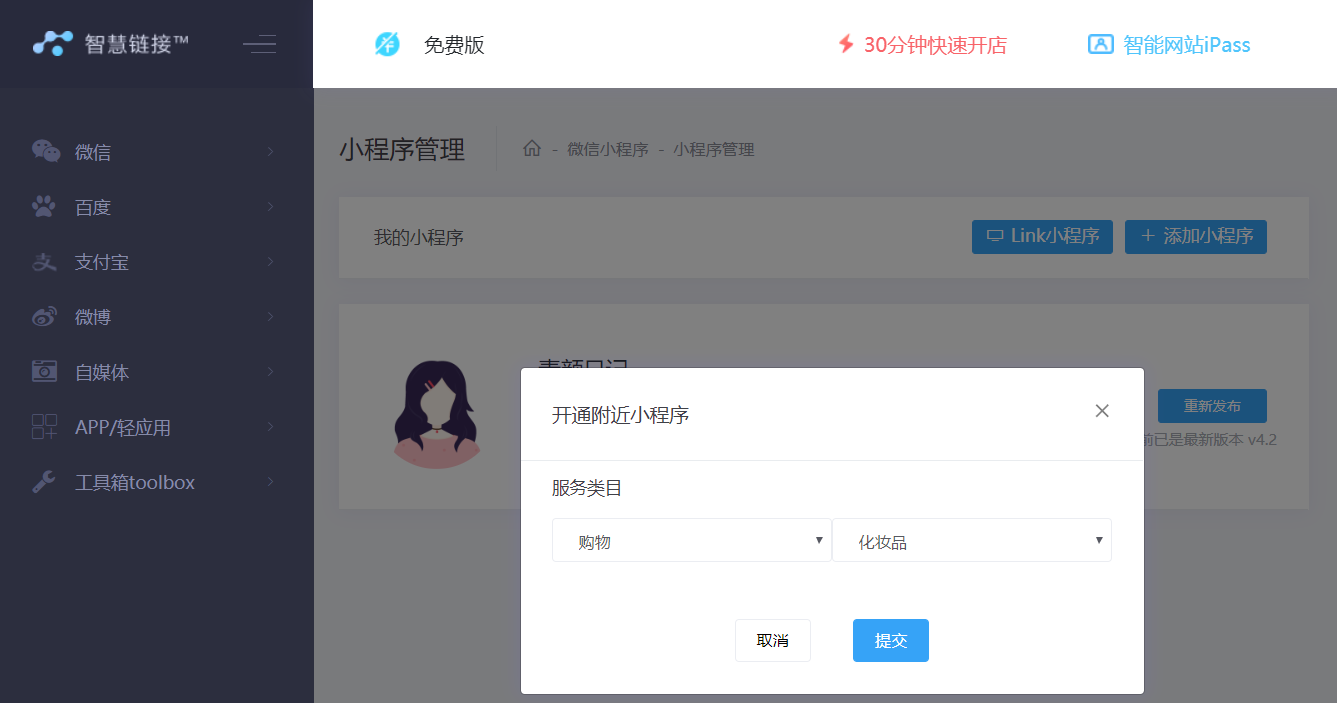Click the 免费版 version badge icon
Viewport: 1337px width, 703px height.
(x=387, y=44)
